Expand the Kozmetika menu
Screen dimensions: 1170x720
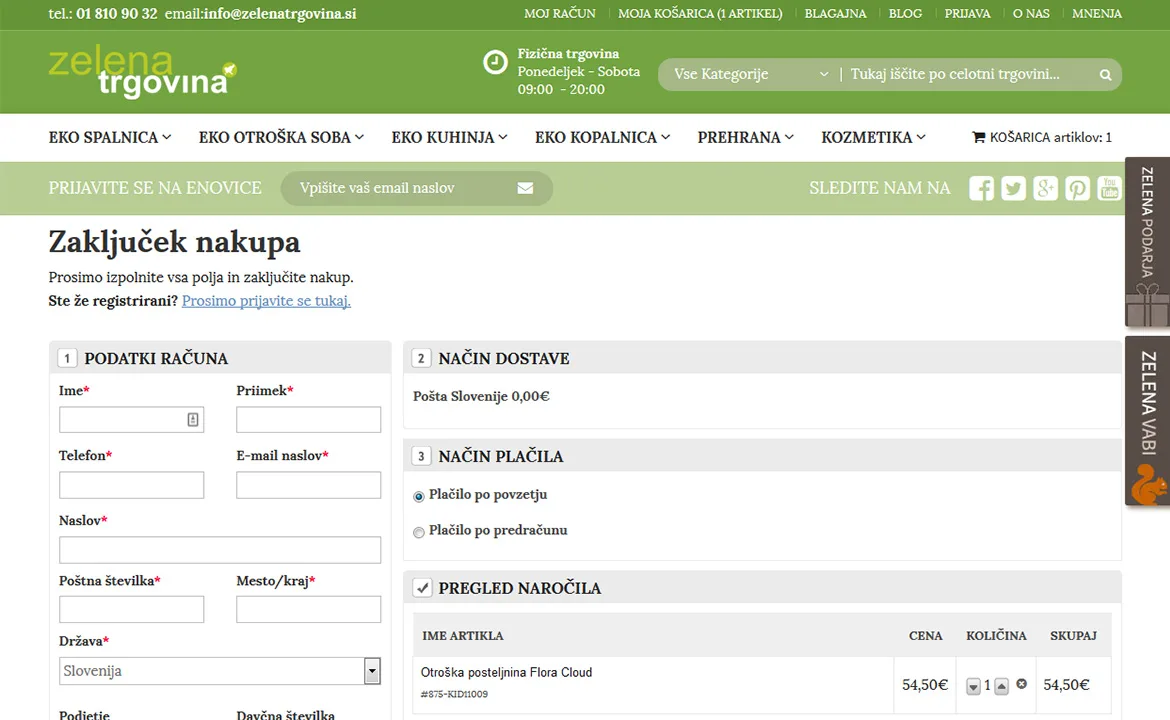point(874,137)
